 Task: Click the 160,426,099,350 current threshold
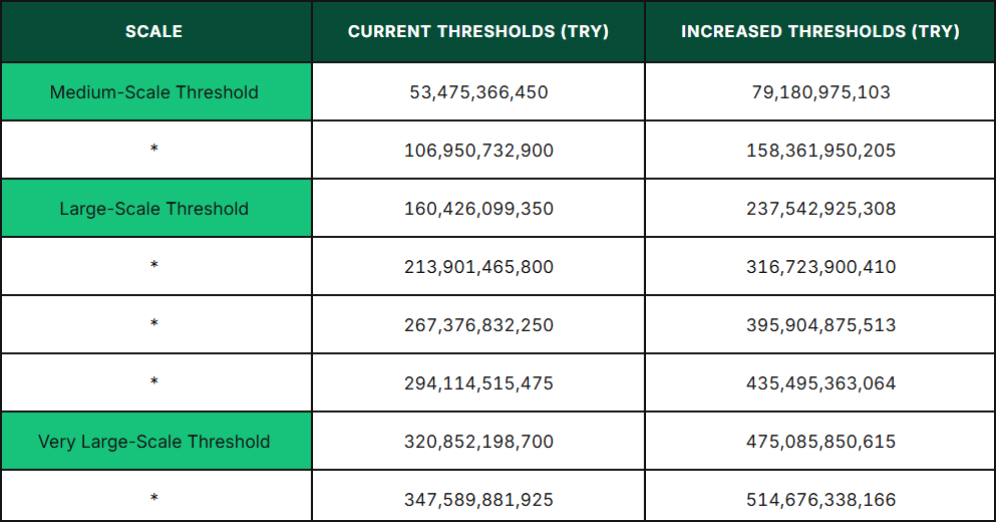478,209
